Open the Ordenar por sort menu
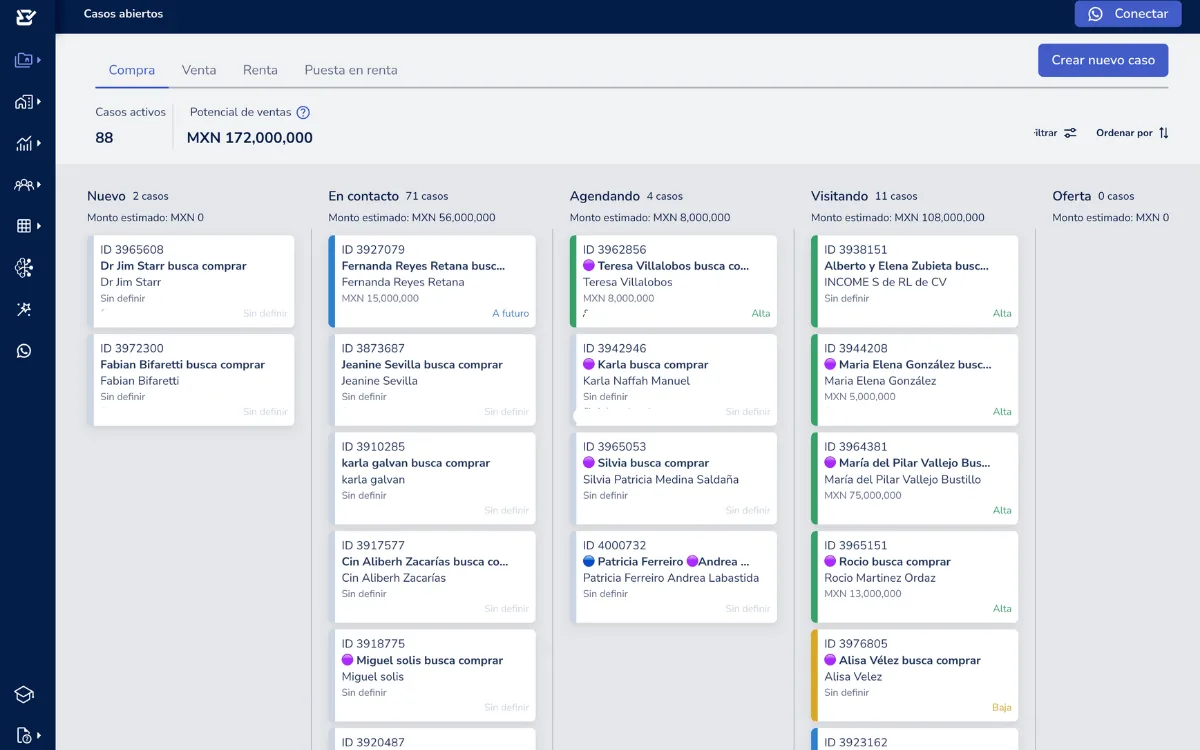The width and height of the screenshot is (1200, 750). (1132, 133)
